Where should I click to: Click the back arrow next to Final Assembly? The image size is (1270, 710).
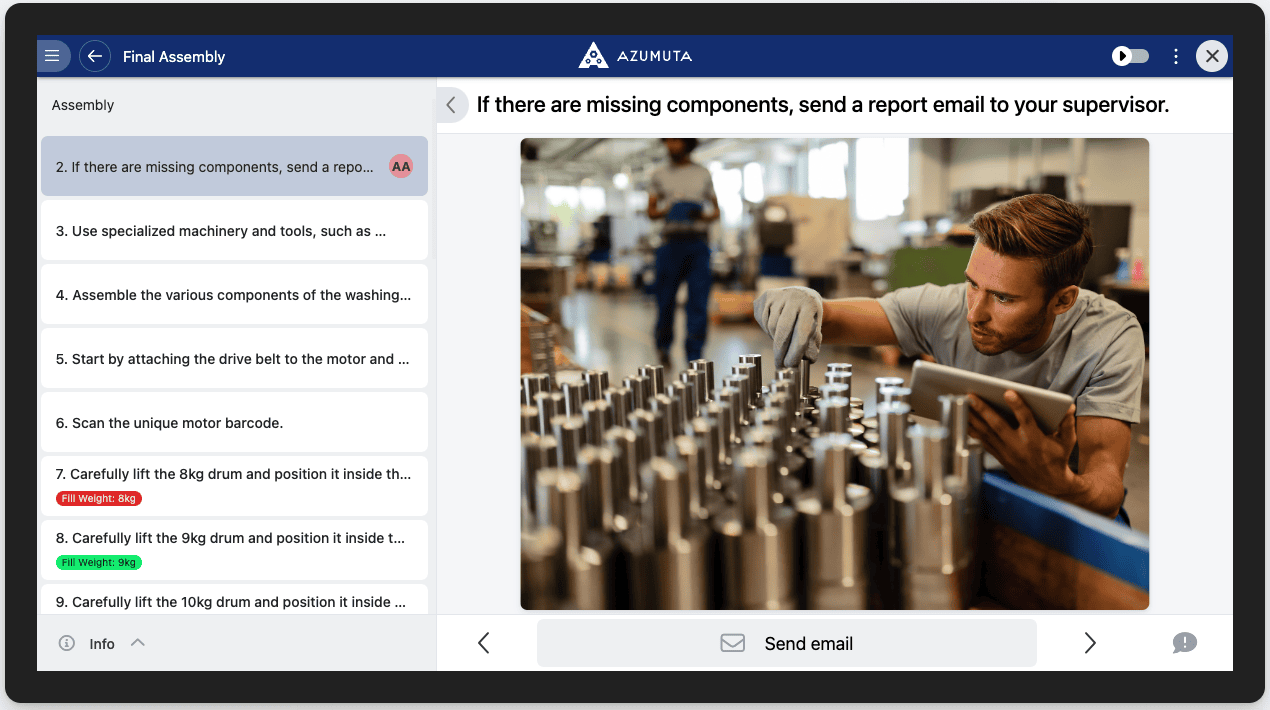(x=94, y=56)
